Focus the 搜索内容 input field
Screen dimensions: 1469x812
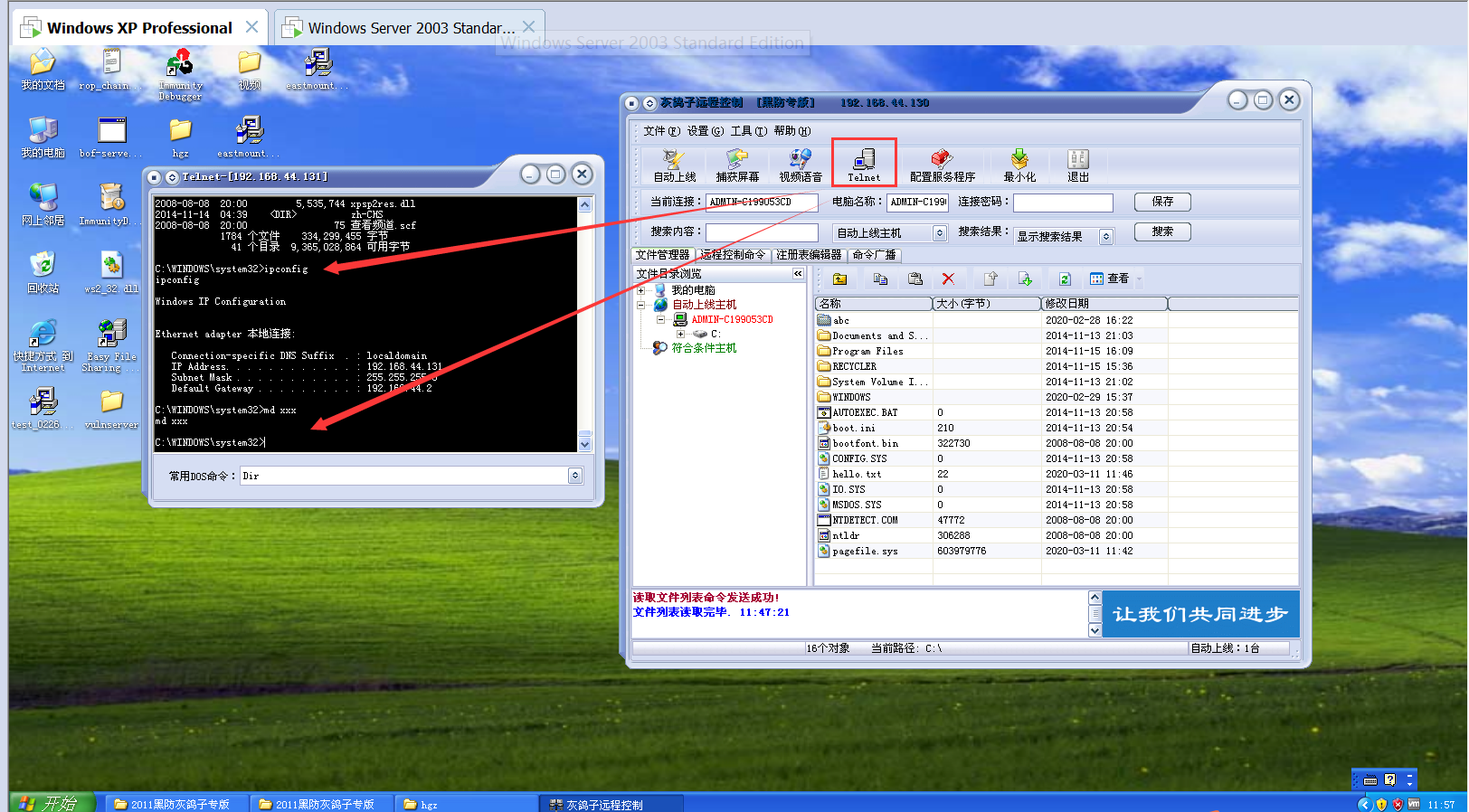pyautogui.click(x=762, y=232)
